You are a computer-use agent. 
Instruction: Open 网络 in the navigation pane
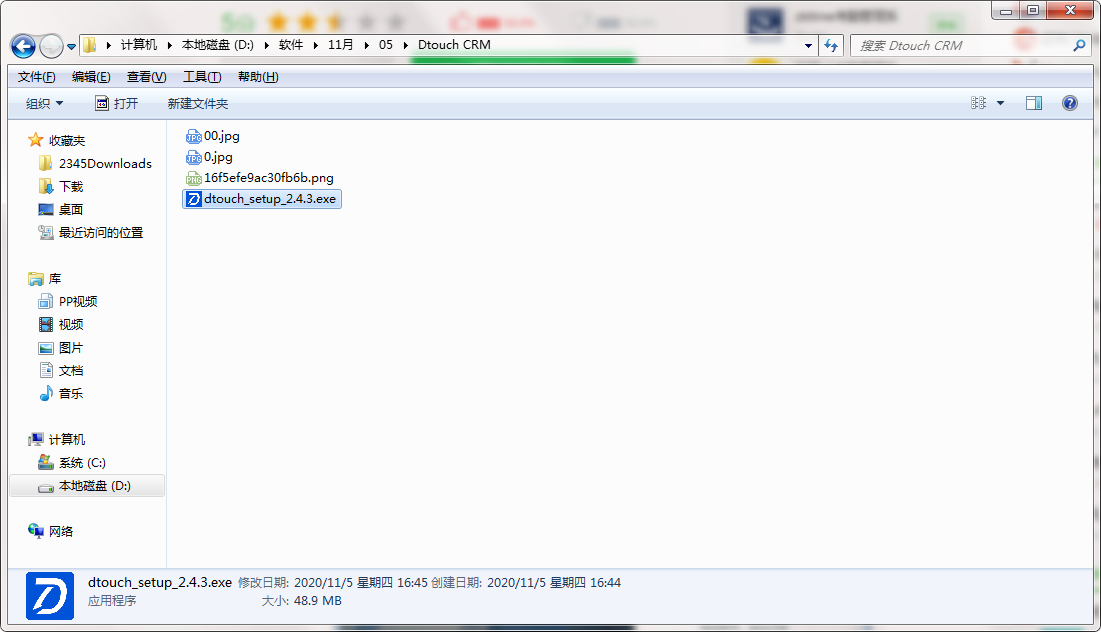[61, 532]
